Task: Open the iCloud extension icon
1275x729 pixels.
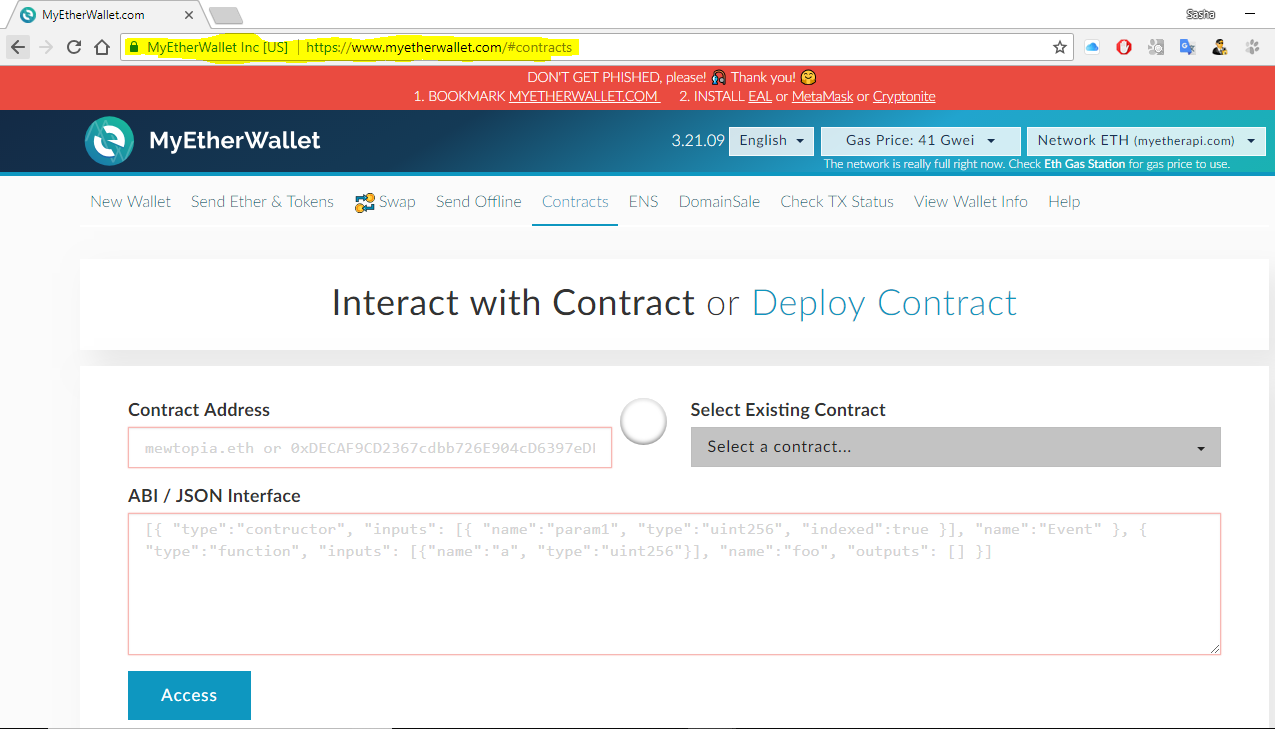Action: pos(1092,47)
